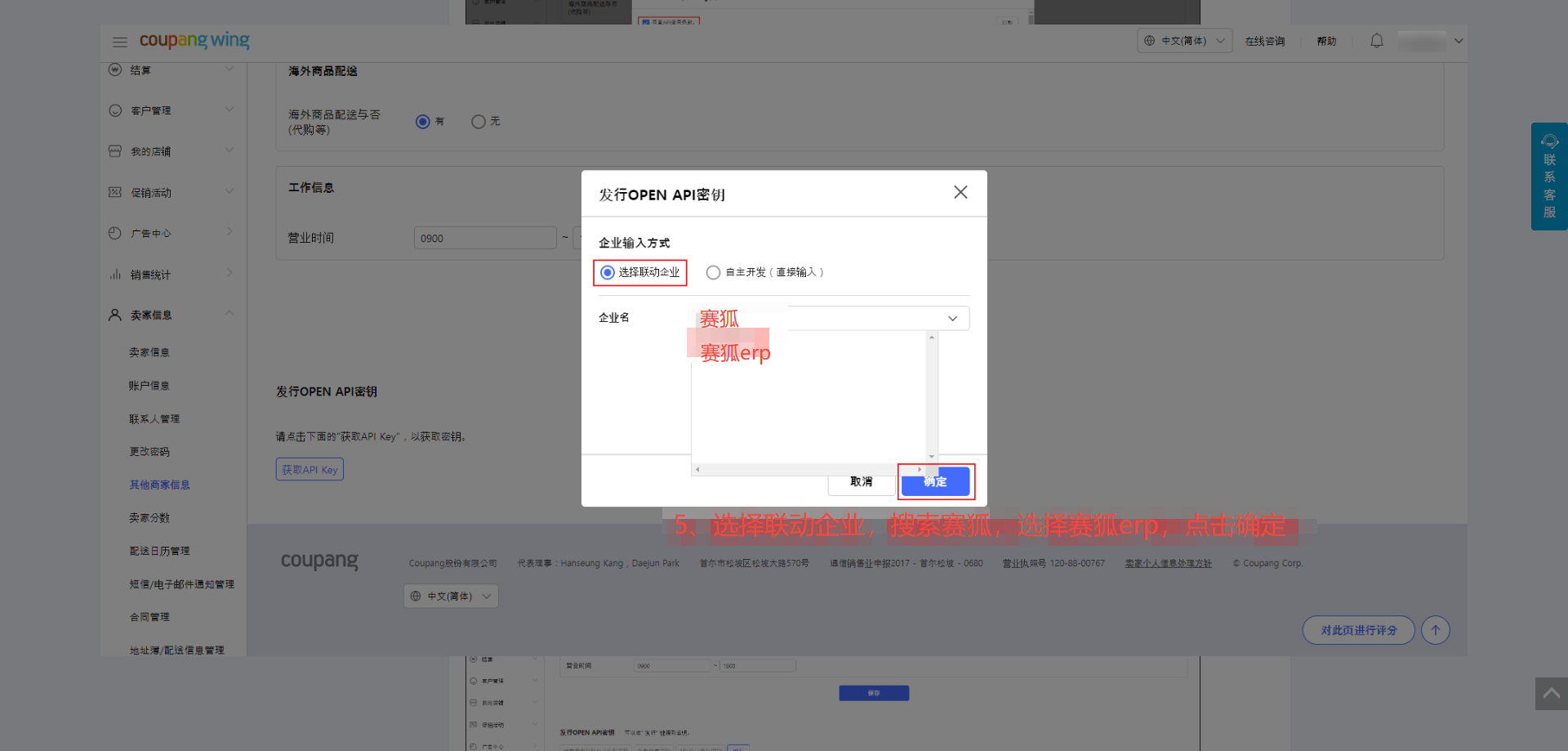Open 卖家分数 in the sidebar
Viewport: 1568px width, 751px height.
[149, 518]
